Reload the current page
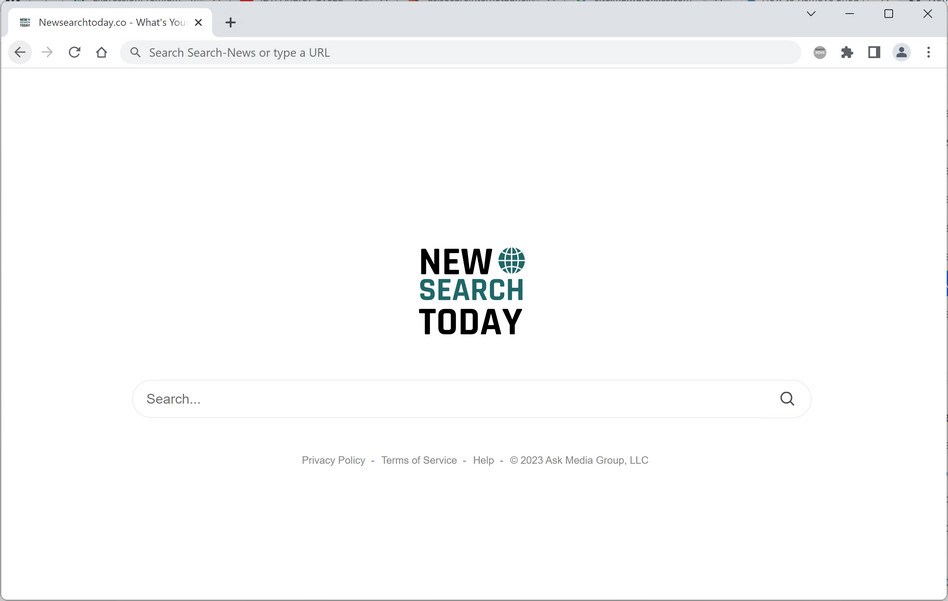 click(x=74, y=53)
